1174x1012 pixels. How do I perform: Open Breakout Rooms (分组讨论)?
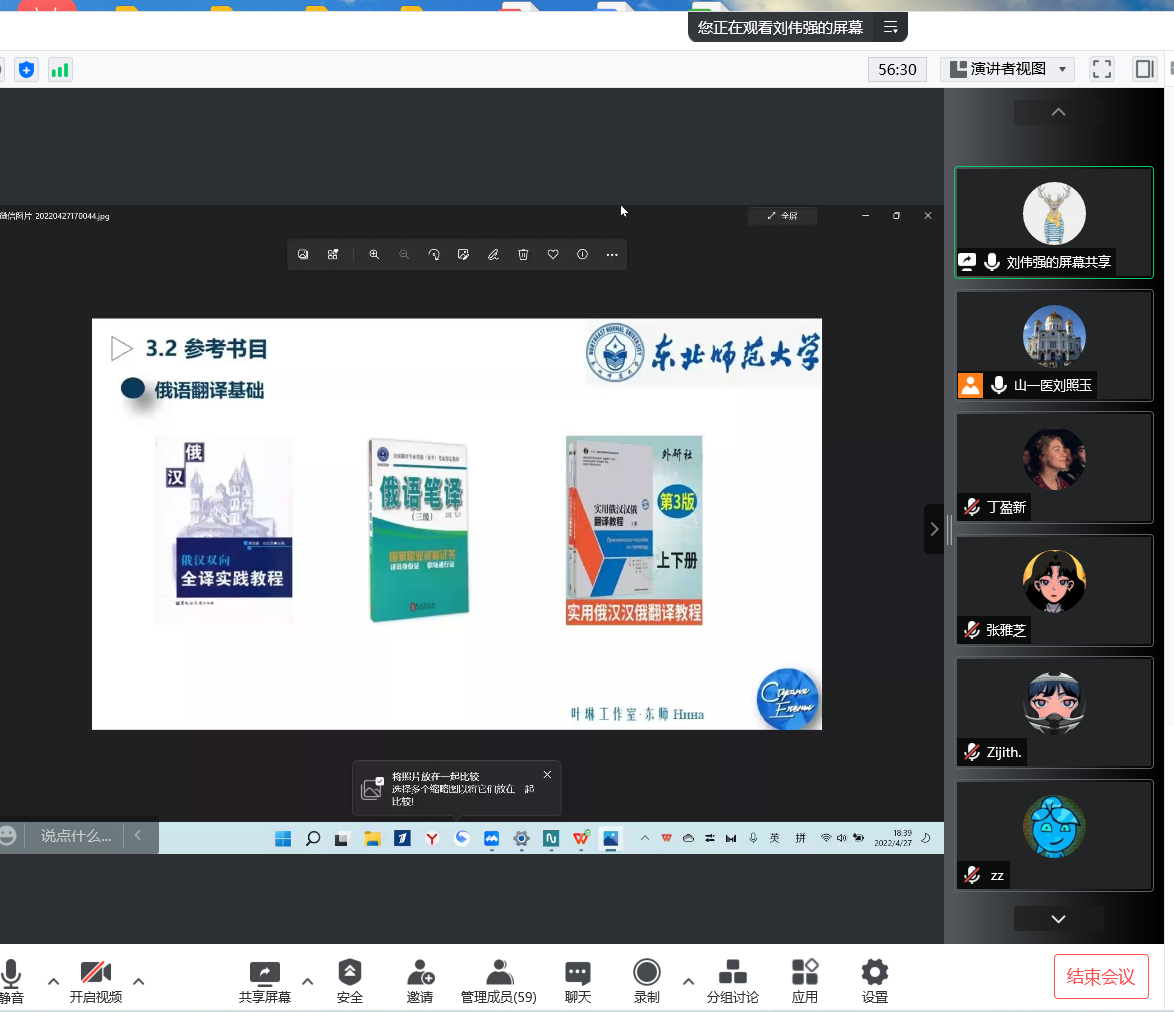732,981
